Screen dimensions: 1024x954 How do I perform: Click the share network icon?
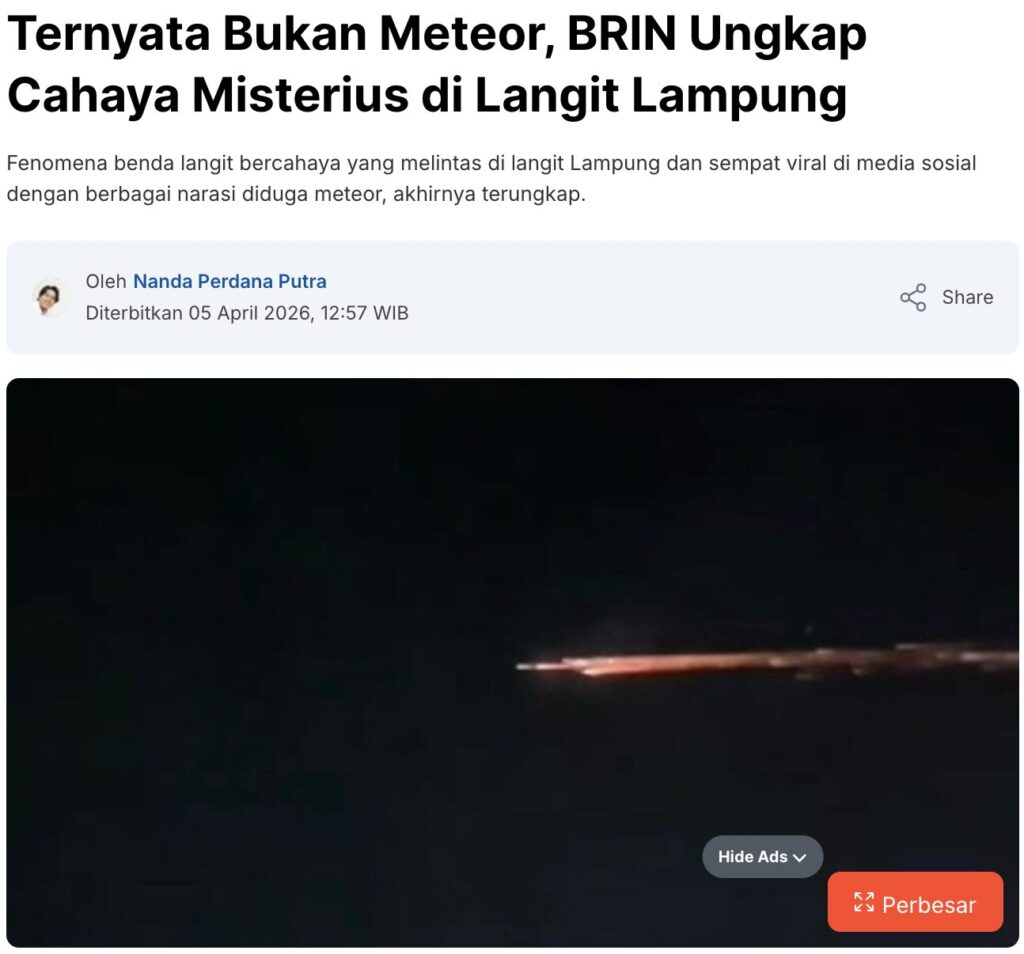(913, 297)
